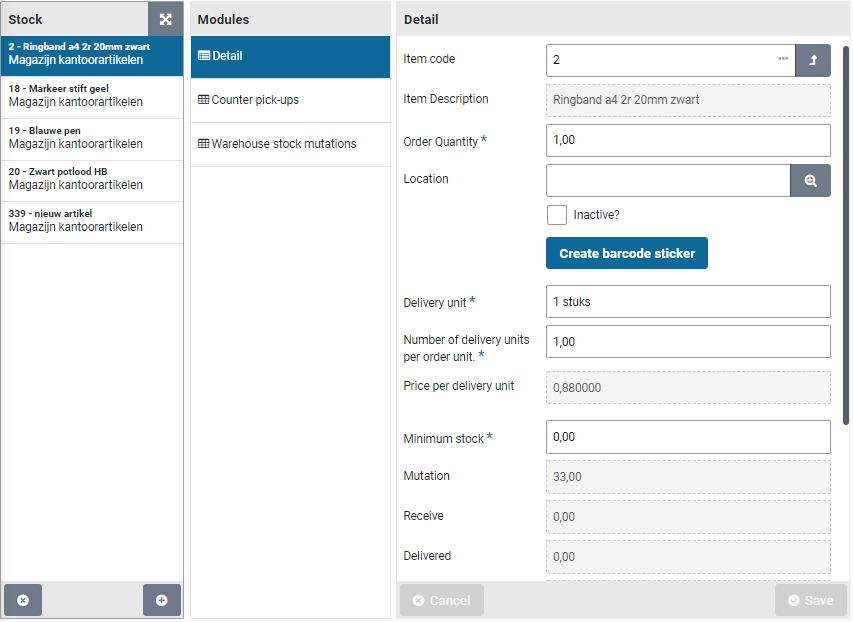Click the ellipsis in Item code field
The image size is (853, 622).
click(x=782, y=60)
